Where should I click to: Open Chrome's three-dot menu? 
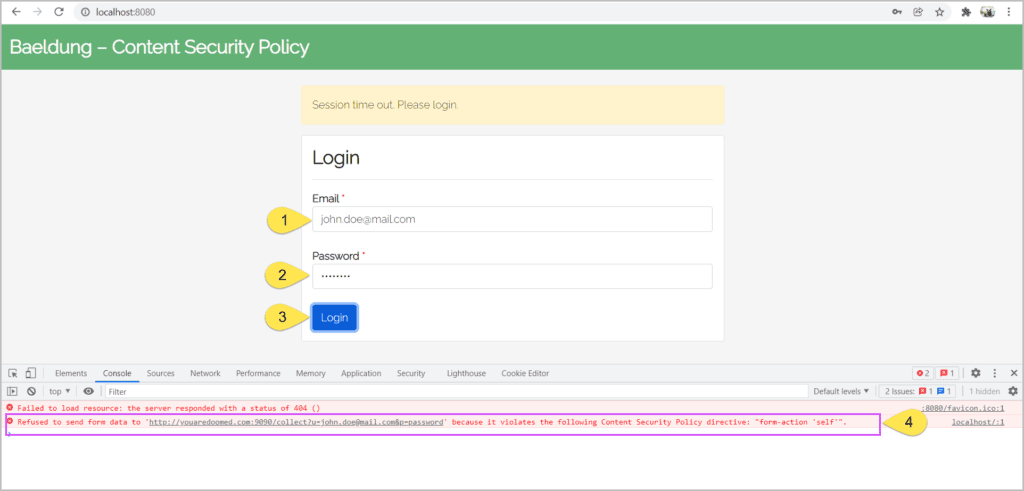[1010, 12]
